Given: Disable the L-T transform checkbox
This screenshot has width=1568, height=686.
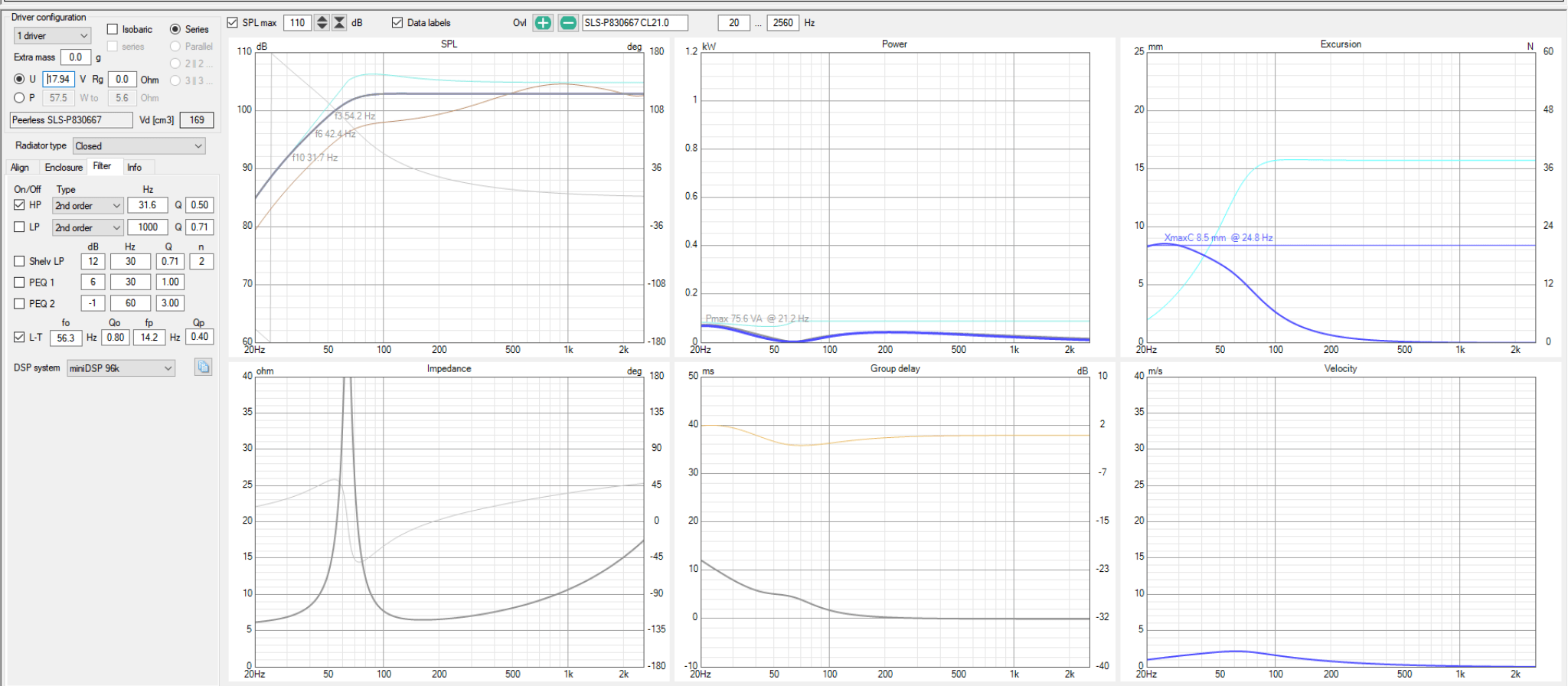Looking at the screenshot, I should point(19,337).
